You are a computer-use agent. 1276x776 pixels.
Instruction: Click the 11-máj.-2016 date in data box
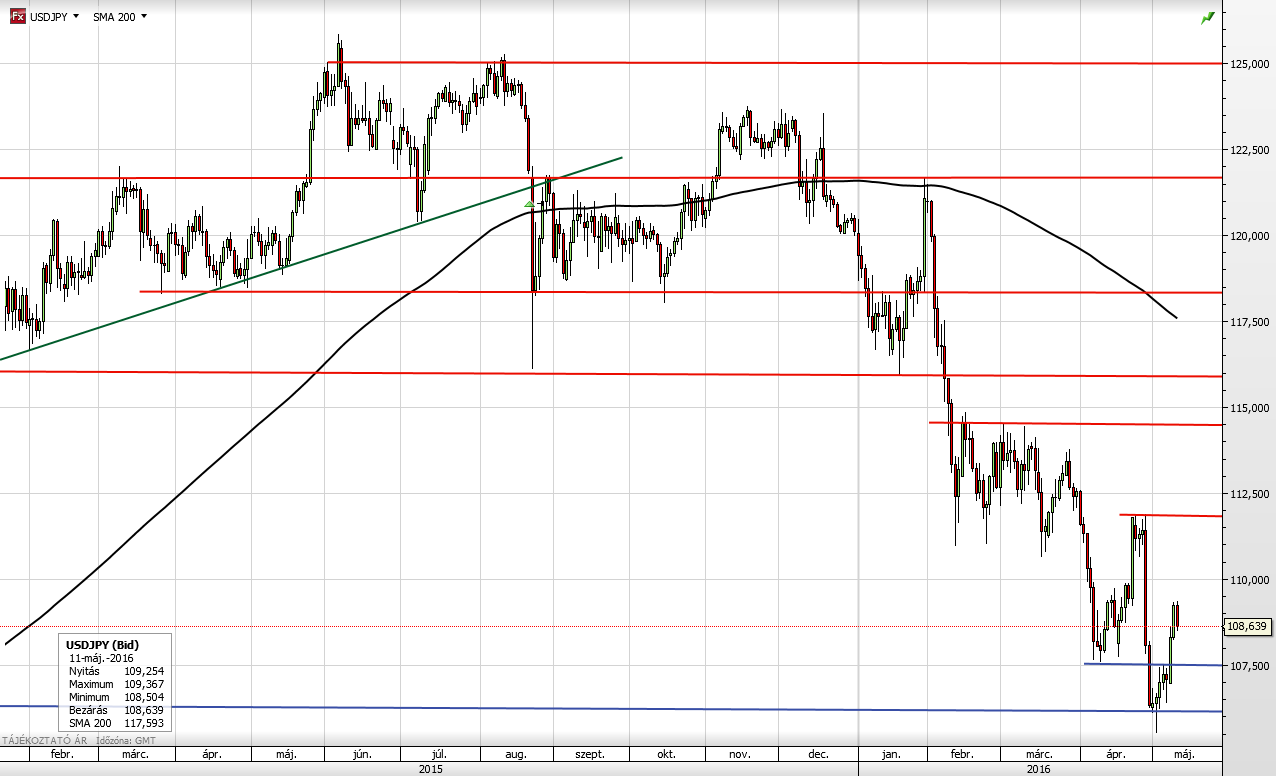coord(101,658)
